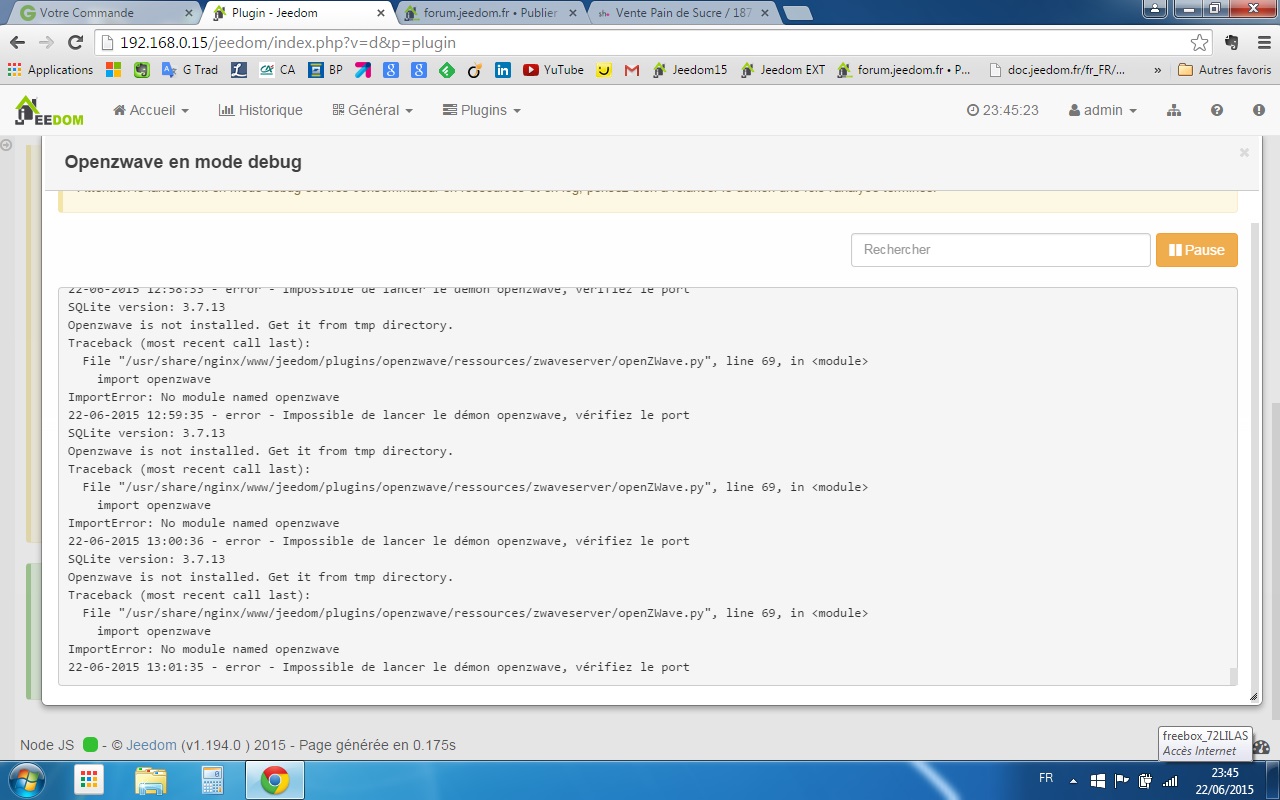The image size is (1280, 800).
Task: Open the BP bookmark
Action: point(326,70)
